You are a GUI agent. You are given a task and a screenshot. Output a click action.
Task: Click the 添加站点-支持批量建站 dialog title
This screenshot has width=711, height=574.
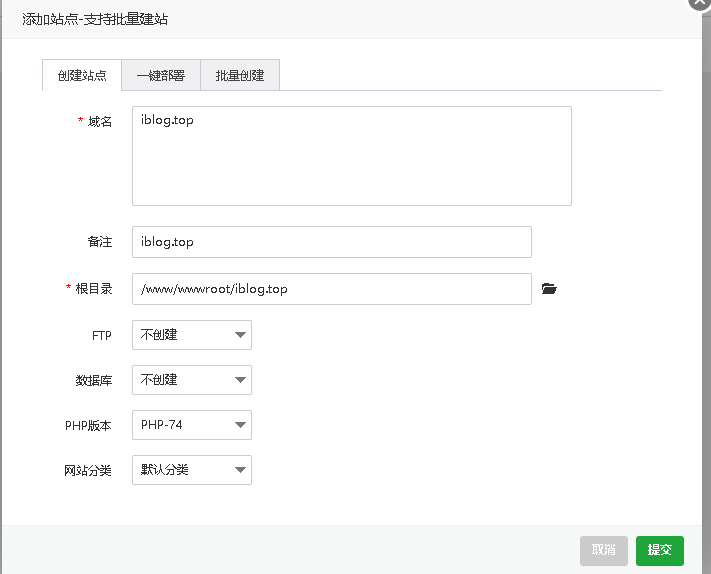click(102, 19)
